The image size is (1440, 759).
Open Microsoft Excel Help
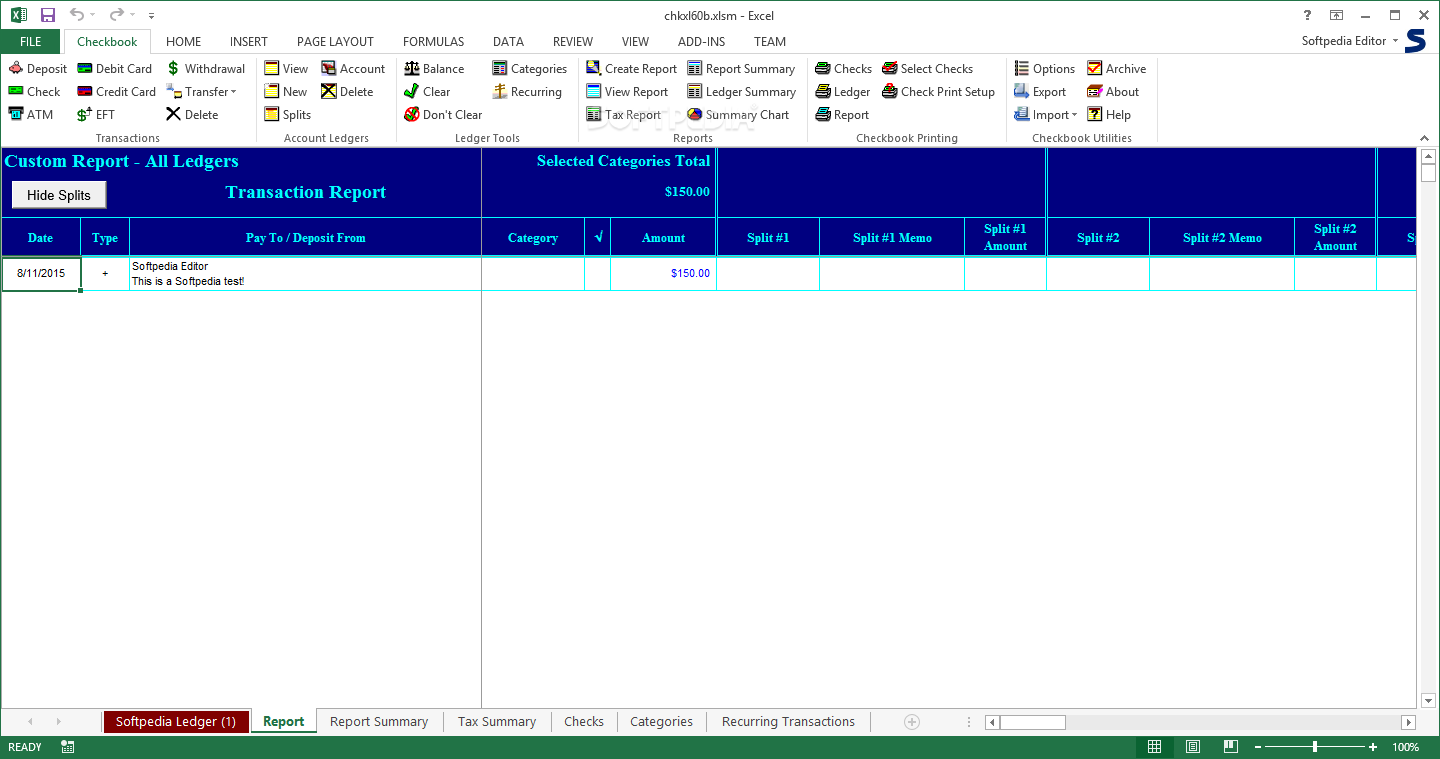click(1307, 15)
